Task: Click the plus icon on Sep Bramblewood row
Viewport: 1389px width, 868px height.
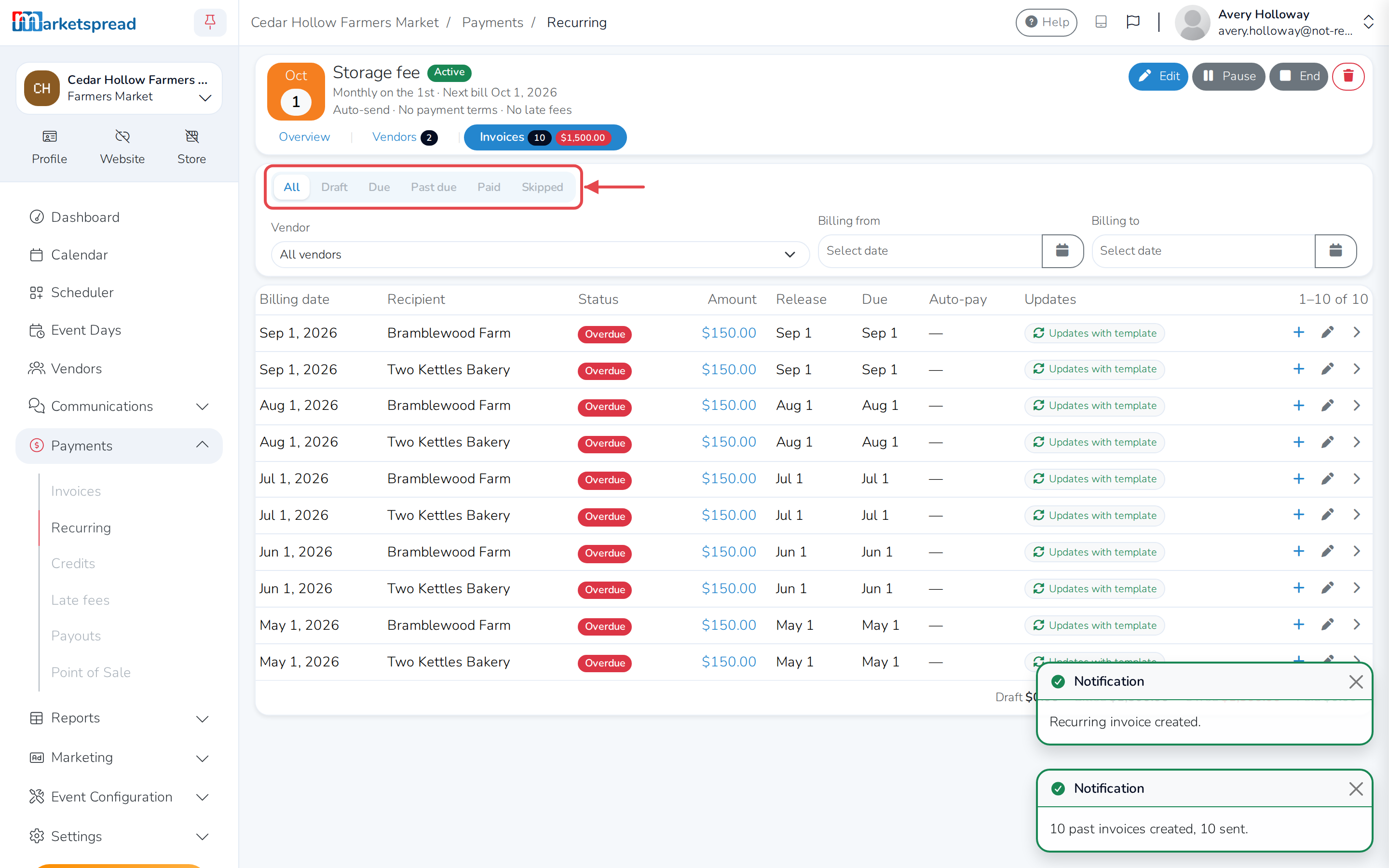Action: [x=1298, y=332]
